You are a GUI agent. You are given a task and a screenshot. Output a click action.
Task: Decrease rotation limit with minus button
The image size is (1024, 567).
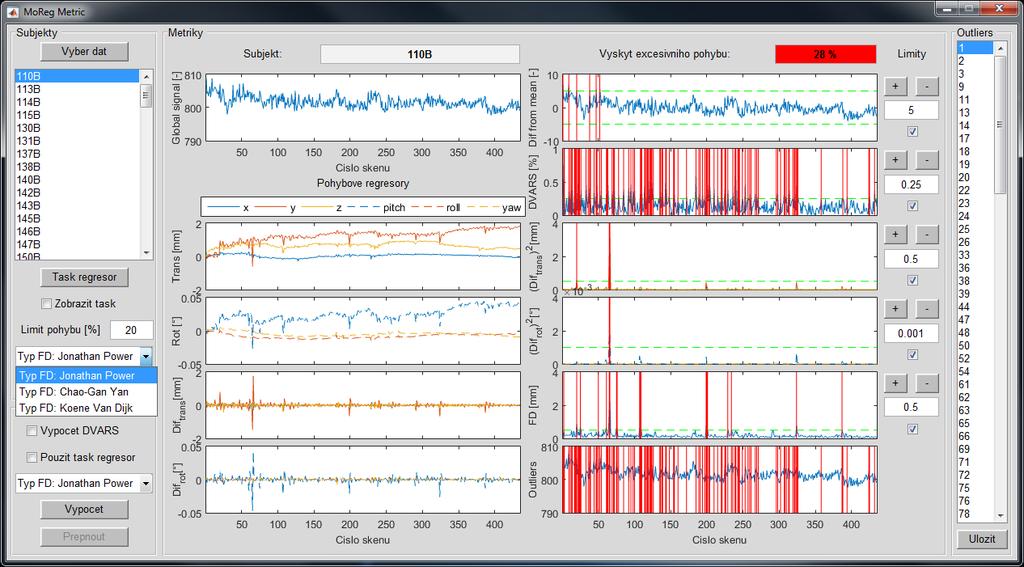(x=927, y=309)
